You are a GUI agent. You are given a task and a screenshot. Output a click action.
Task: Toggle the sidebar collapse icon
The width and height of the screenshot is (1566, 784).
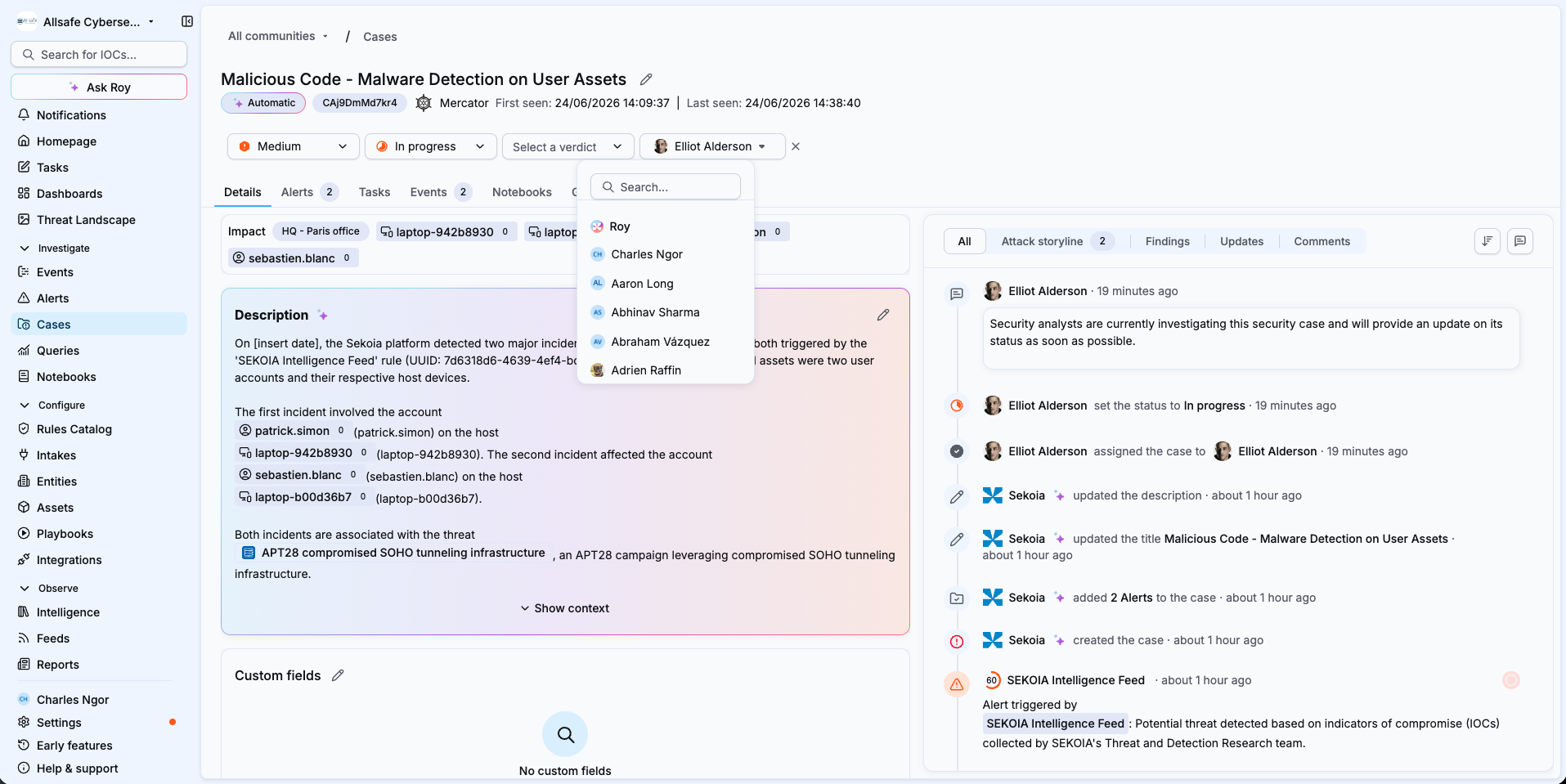coord(187,21)
